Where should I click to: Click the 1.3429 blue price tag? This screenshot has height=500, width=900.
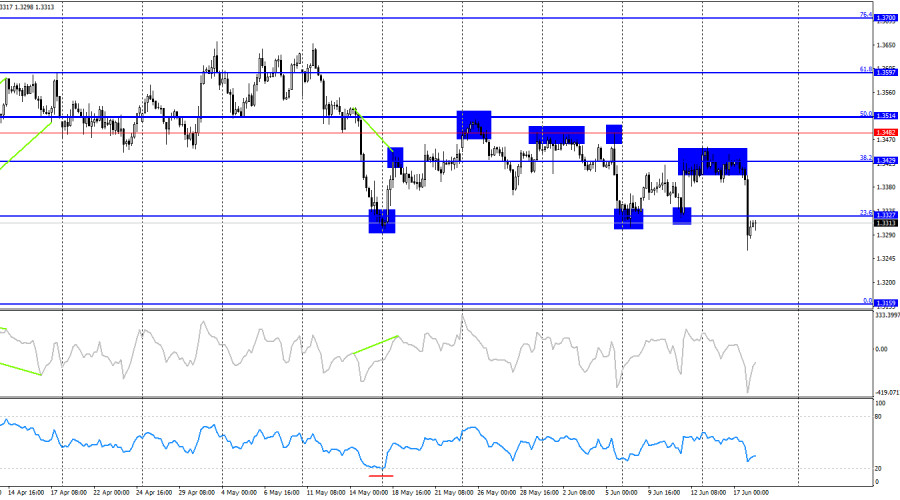coord(886,161)
